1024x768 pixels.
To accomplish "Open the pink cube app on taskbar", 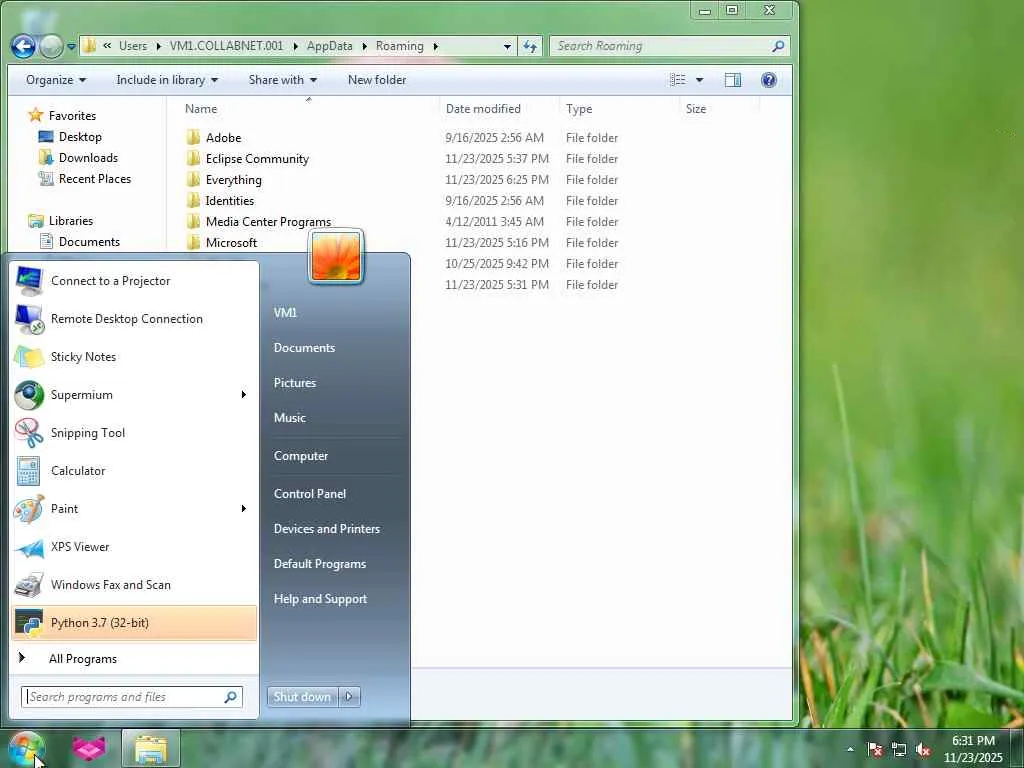I will coord(89,748).
